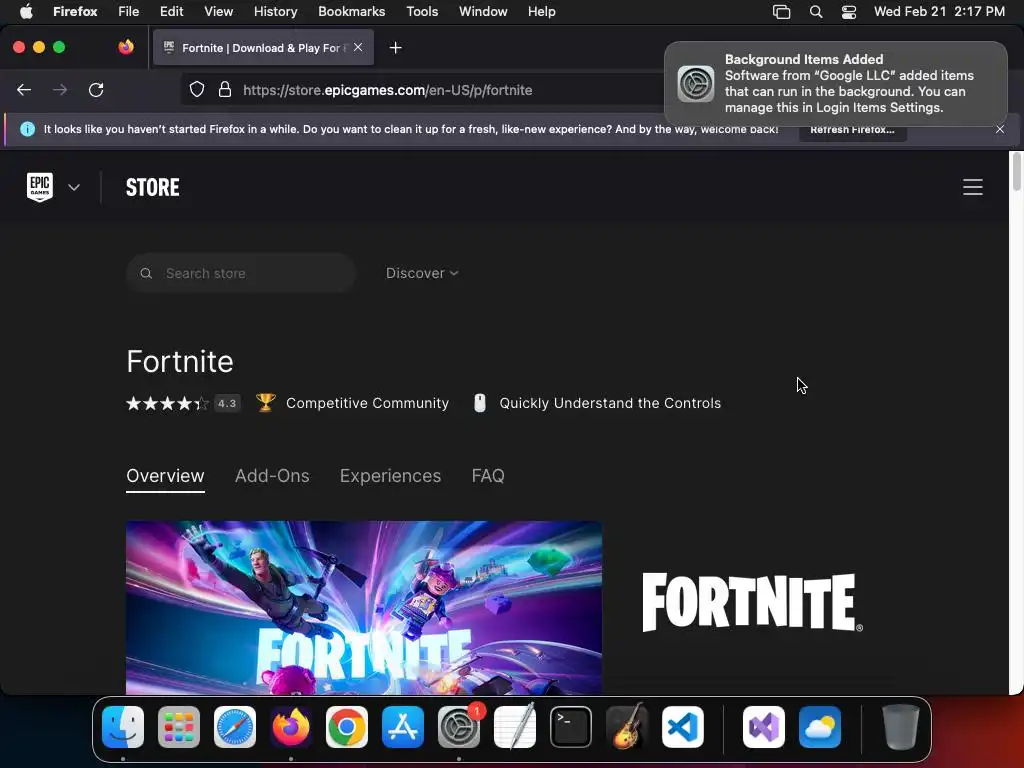Viewport: 1024px width, 768px height.
Task: Select the Overview tab
Action: pos(165,476)
